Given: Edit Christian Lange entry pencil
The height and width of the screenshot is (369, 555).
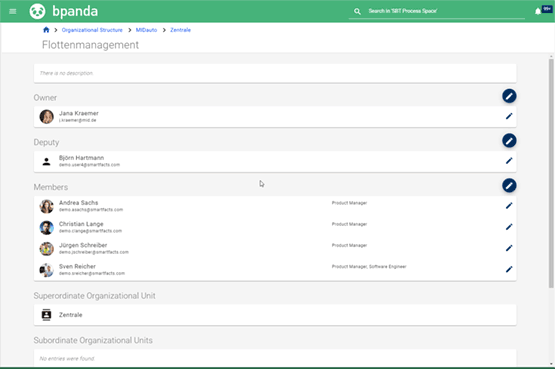Looking at the screenshot, I should tap(509, 227).
